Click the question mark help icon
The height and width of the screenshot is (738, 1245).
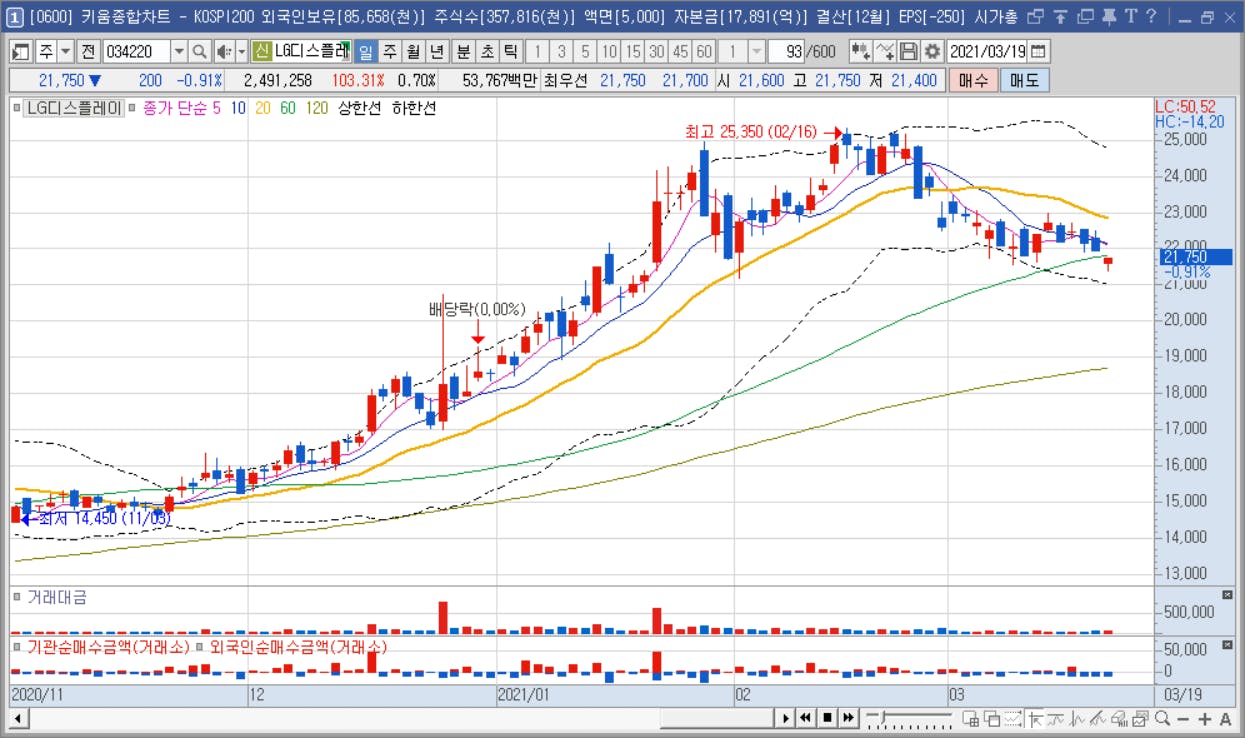1152,17
